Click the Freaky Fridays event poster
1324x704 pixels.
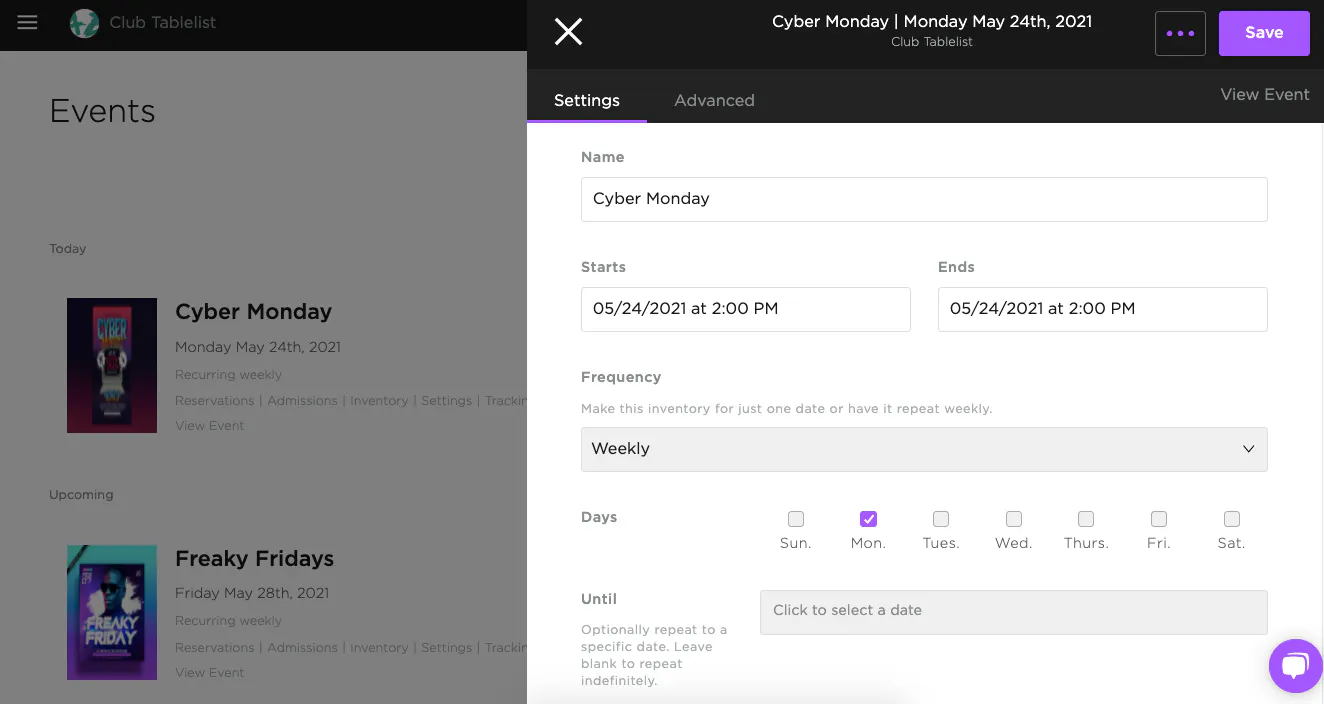[112, 612]
